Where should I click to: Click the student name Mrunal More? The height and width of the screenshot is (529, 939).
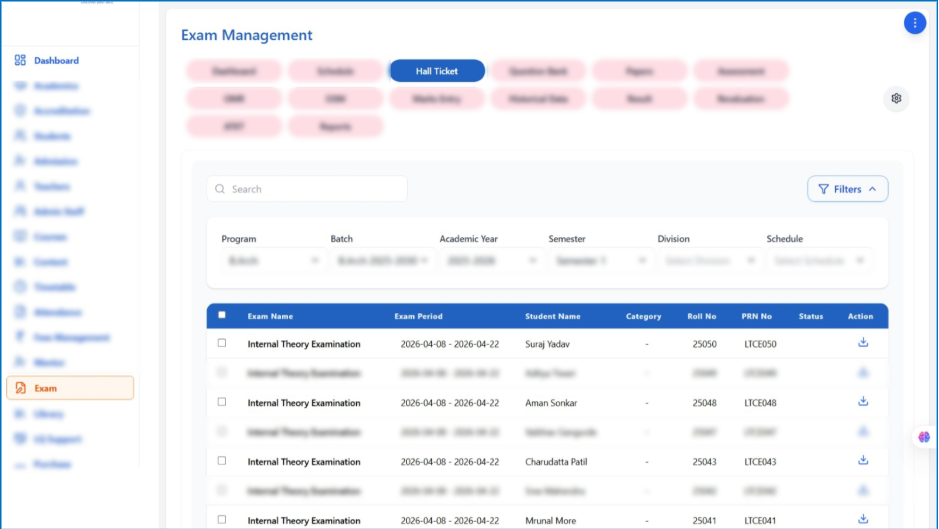coord(550,521)
